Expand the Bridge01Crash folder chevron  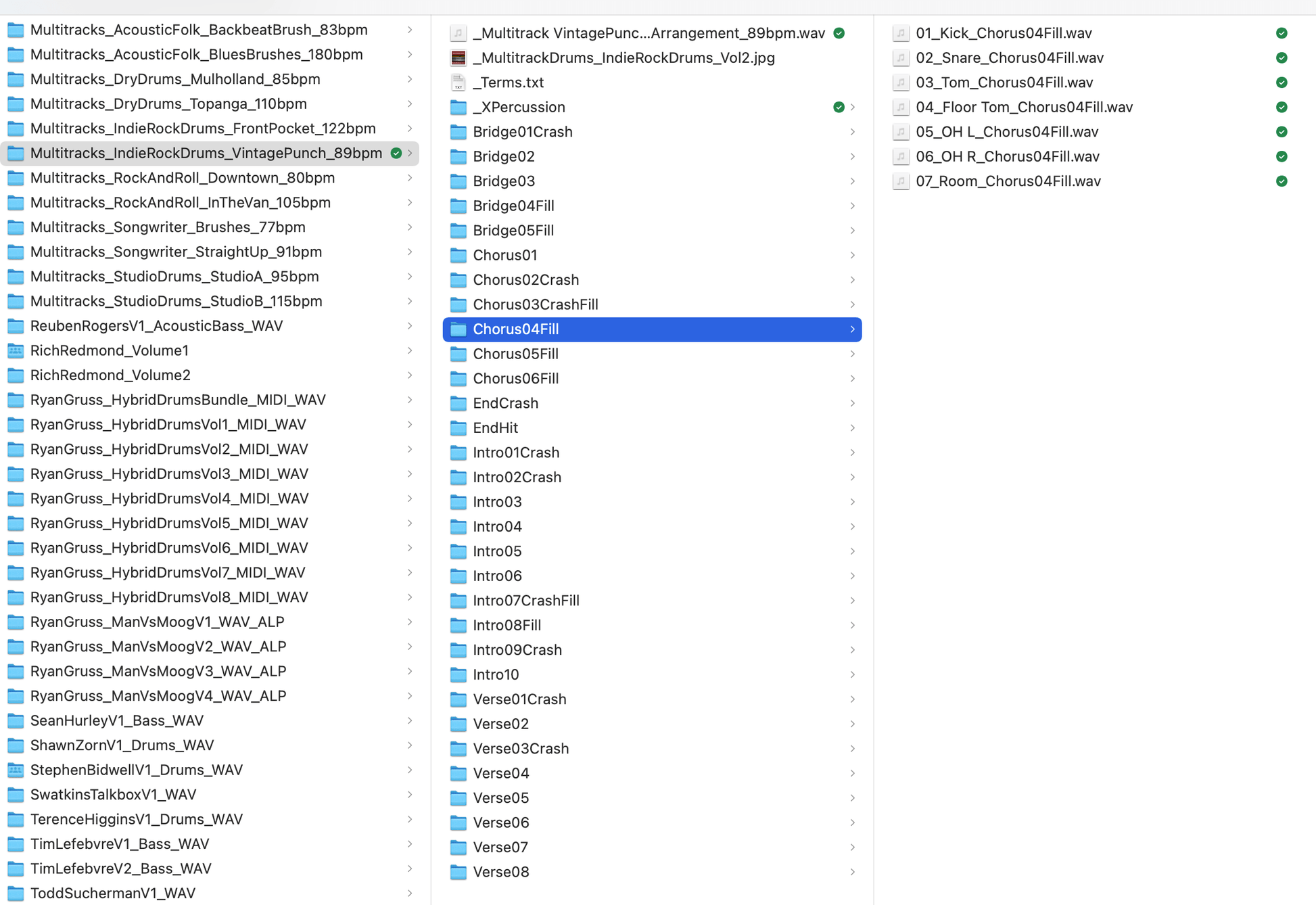(x=852, y=132)
